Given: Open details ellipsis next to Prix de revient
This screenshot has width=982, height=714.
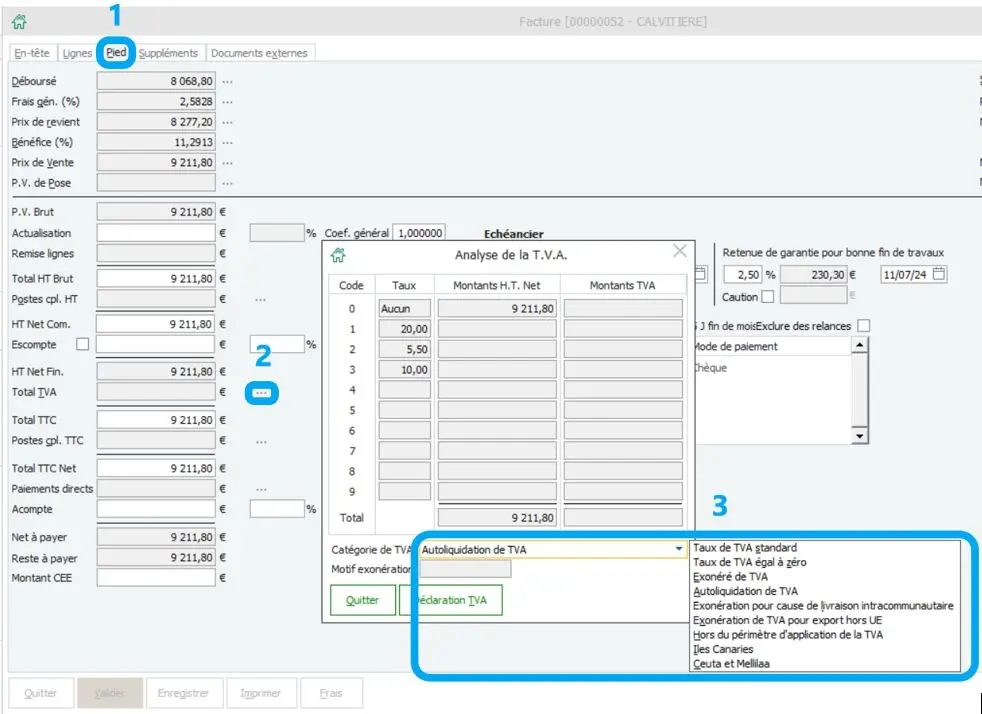Looking at the screenshot, I should [227, 122].
